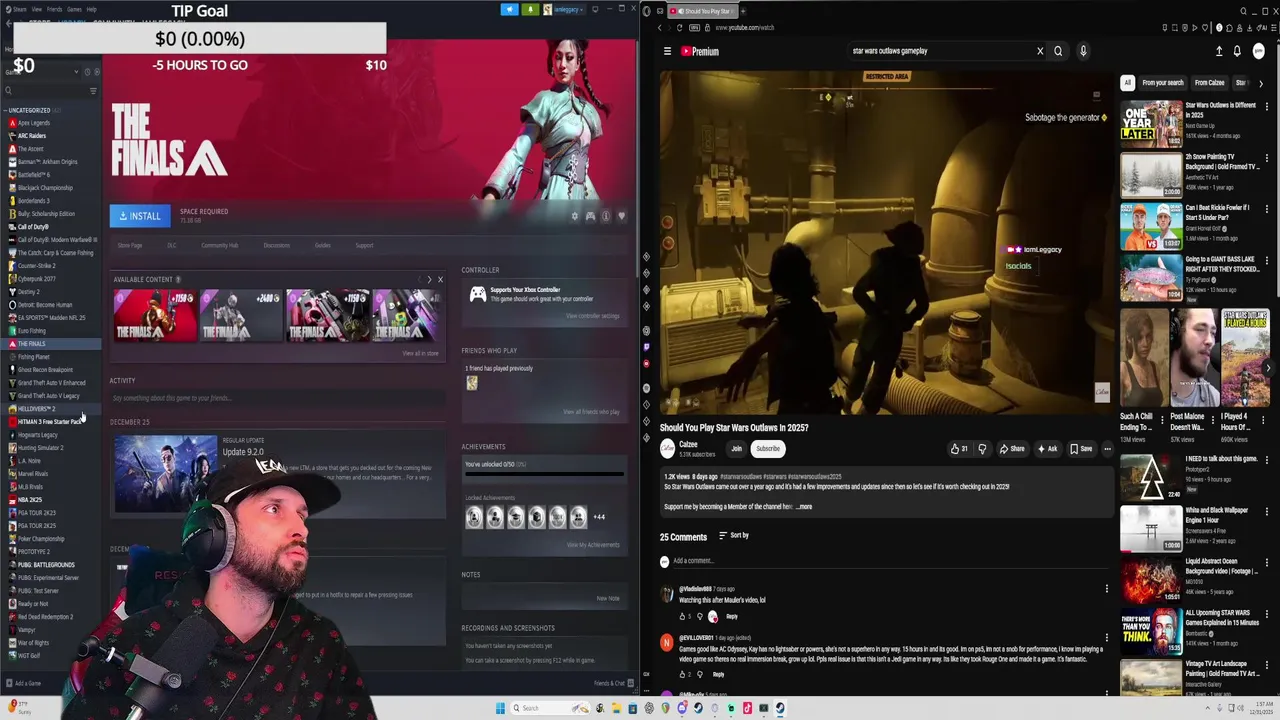Click the Join button under video
This screenshot has width=1280, height=720.
(x=737, y=449)
